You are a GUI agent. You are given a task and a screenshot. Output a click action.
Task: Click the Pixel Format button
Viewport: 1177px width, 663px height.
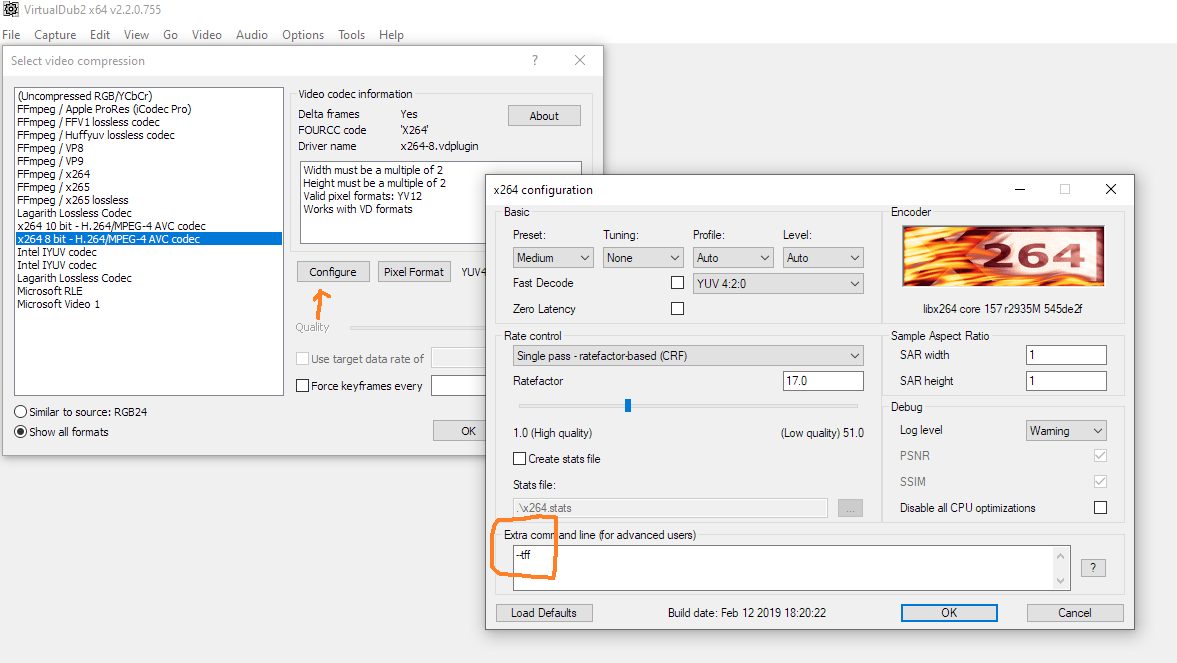[414, 272]
